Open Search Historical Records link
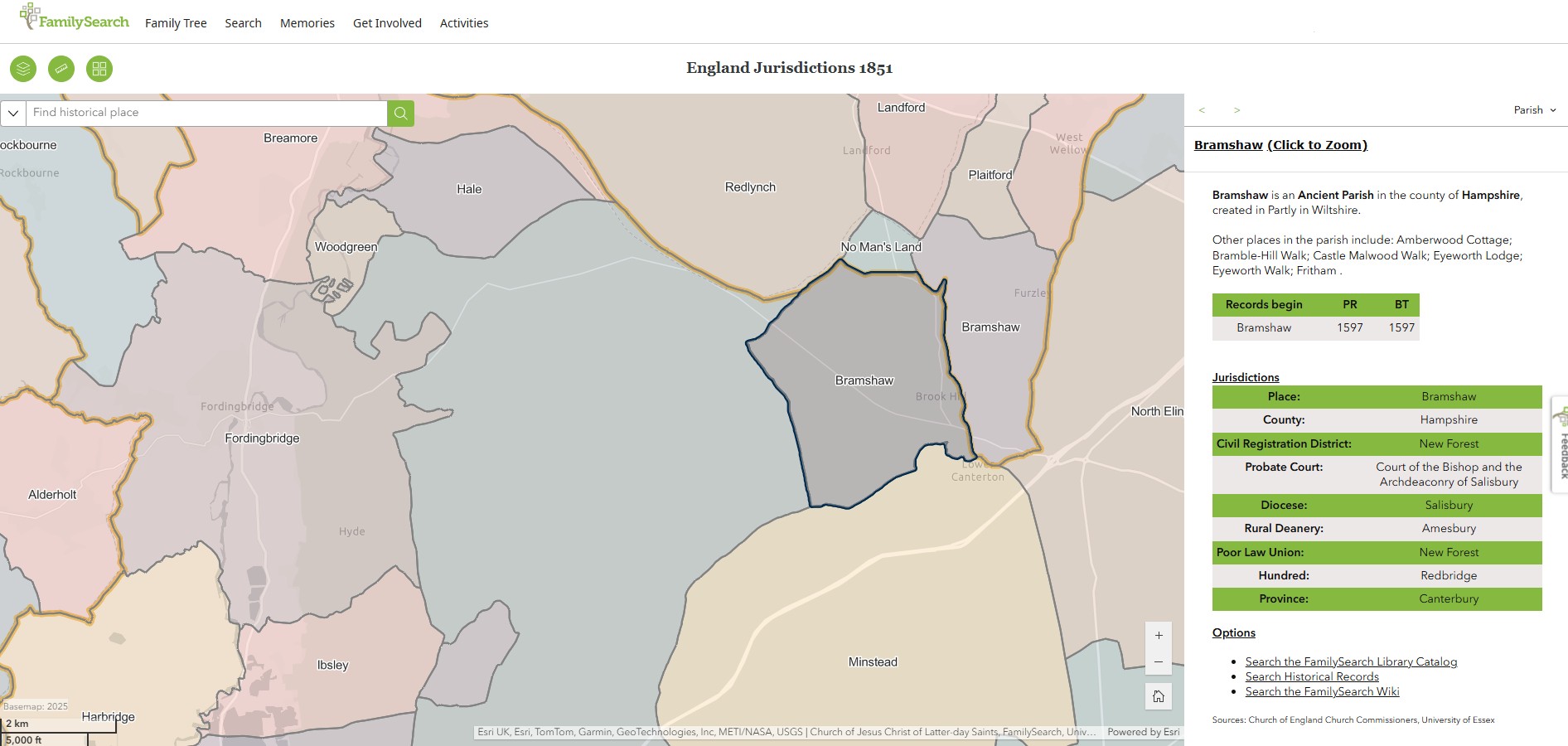The height and width of the screenshot is (746, 1568). coord(1311,676)
